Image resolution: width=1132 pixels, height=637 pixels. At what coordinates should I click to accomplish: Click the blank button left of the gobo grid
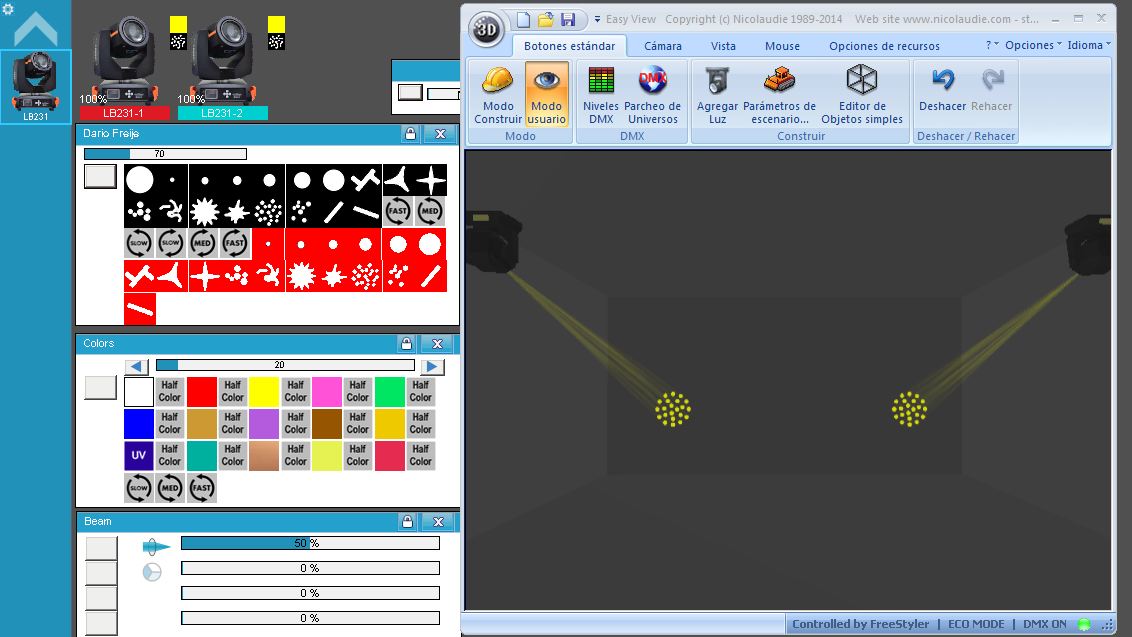(x=100, y=176)
